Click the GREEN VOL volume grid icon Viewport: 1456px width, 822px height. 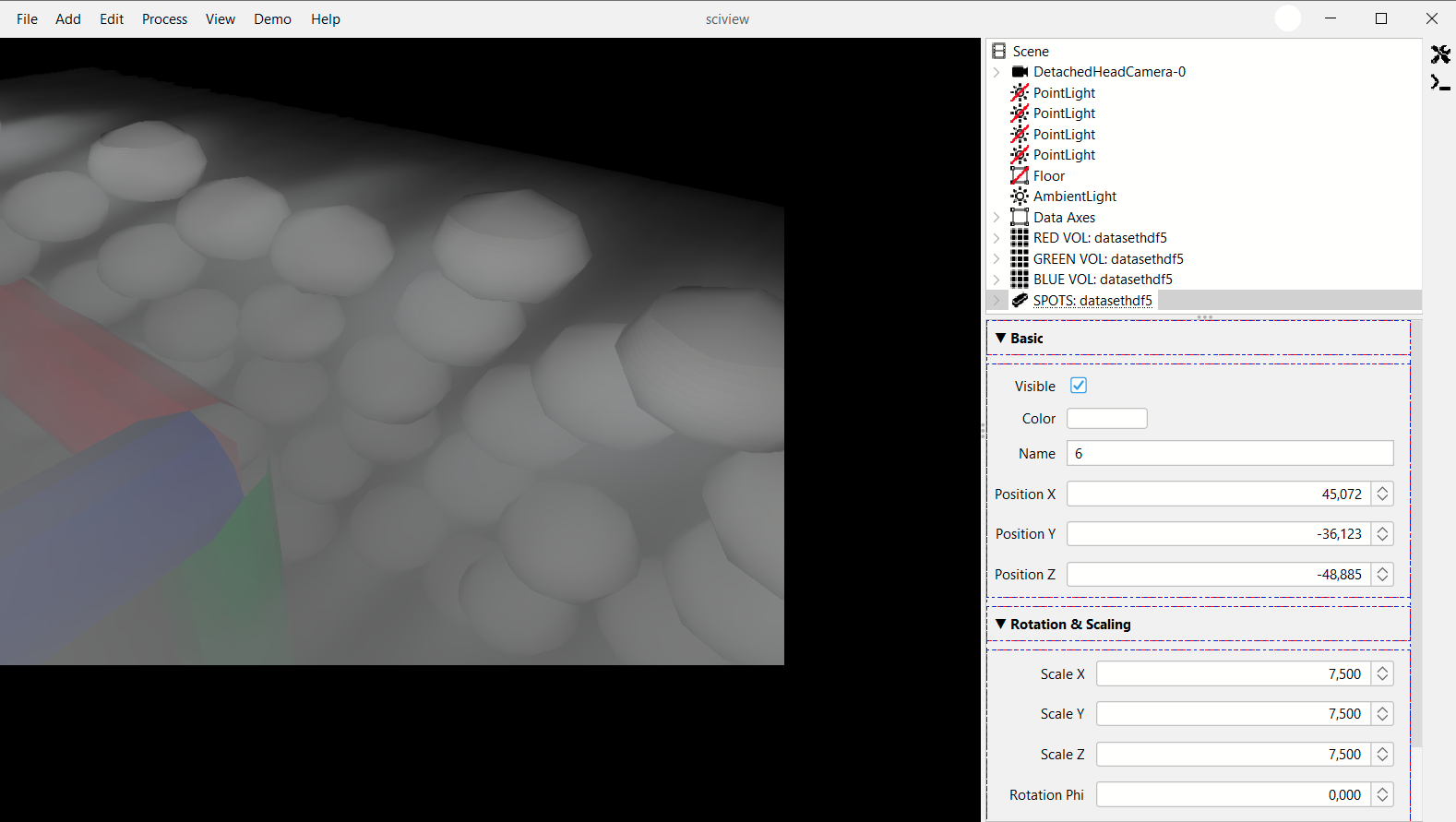1020,258
